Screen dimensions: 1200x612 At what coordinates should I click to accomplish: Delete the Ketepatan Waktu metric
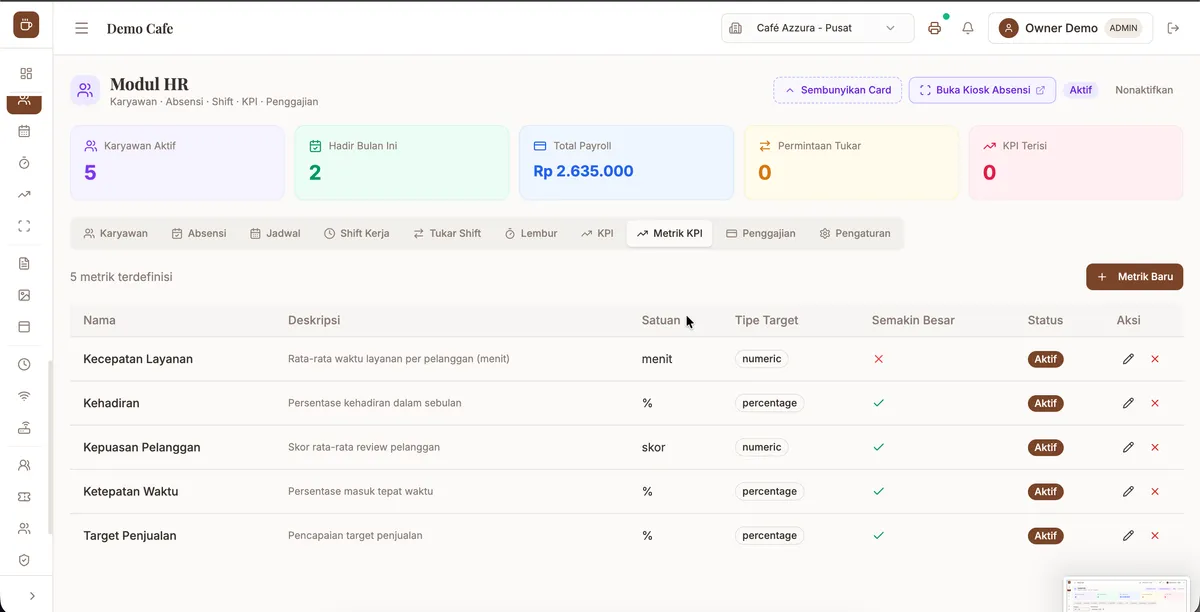tap(1155, 491)
